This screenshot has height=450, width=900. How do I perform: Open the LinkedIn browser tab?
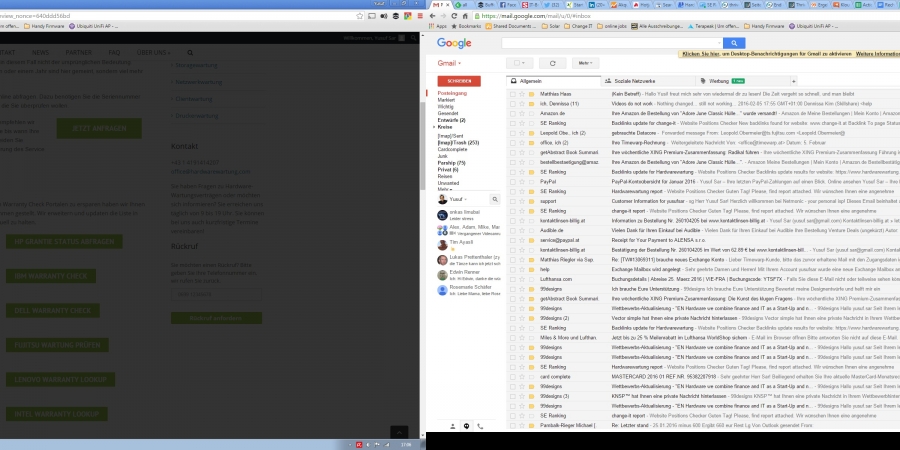(596, 5)
